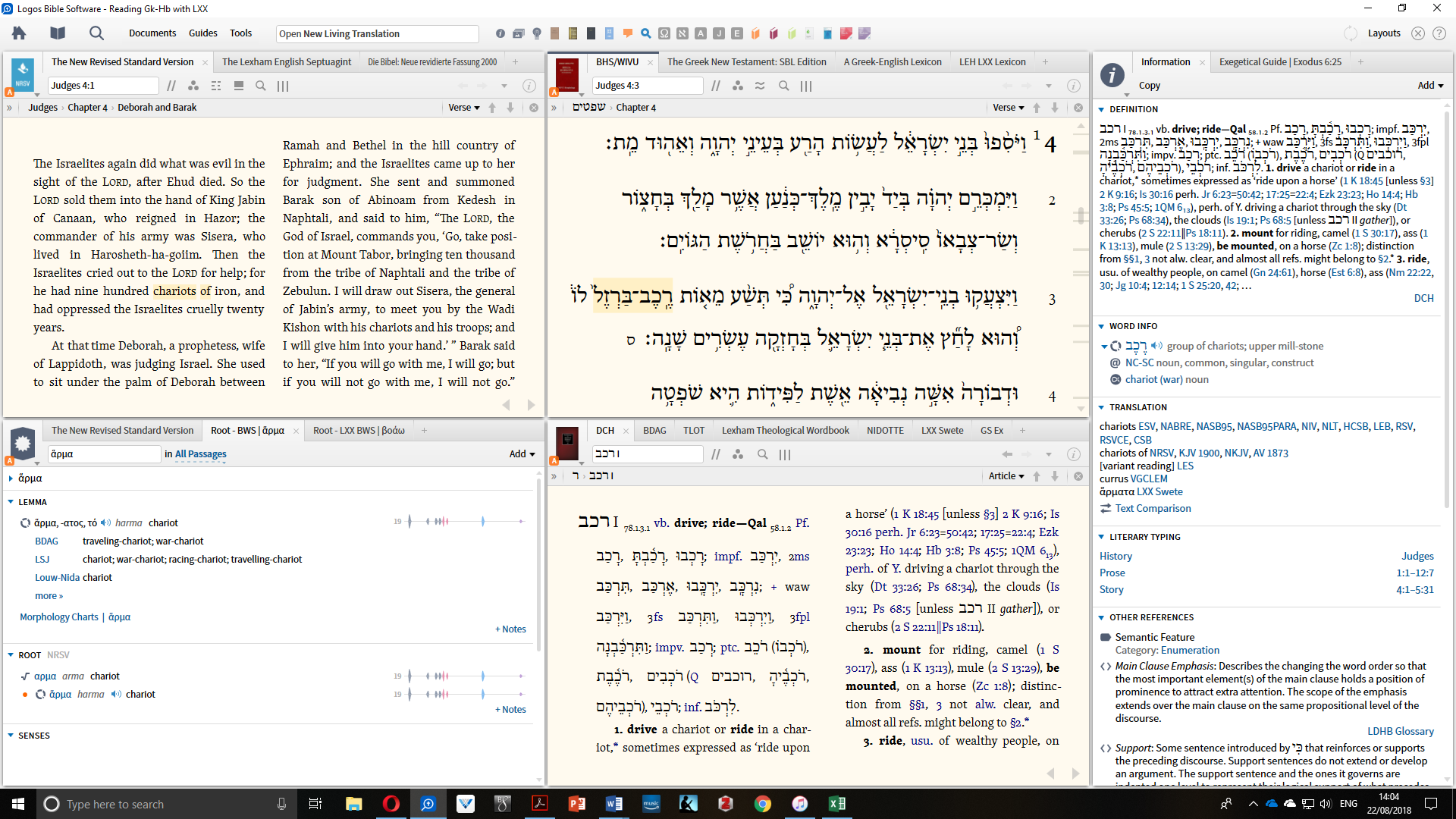Click the command box showing Open New Living Translation
Screen dimensions: 1456x819
376,33
